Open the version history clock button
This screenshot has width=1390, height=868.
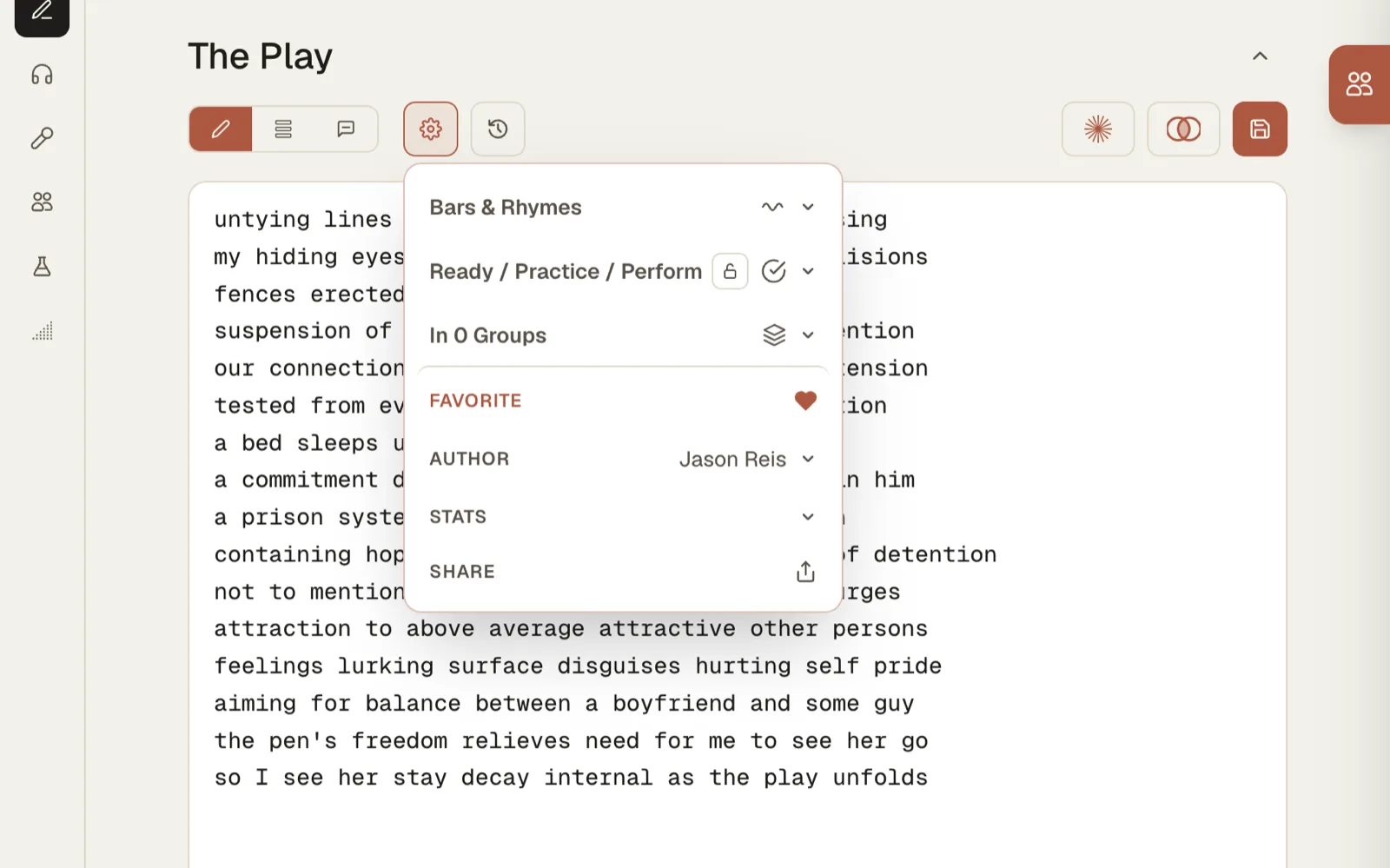[498, 129]
